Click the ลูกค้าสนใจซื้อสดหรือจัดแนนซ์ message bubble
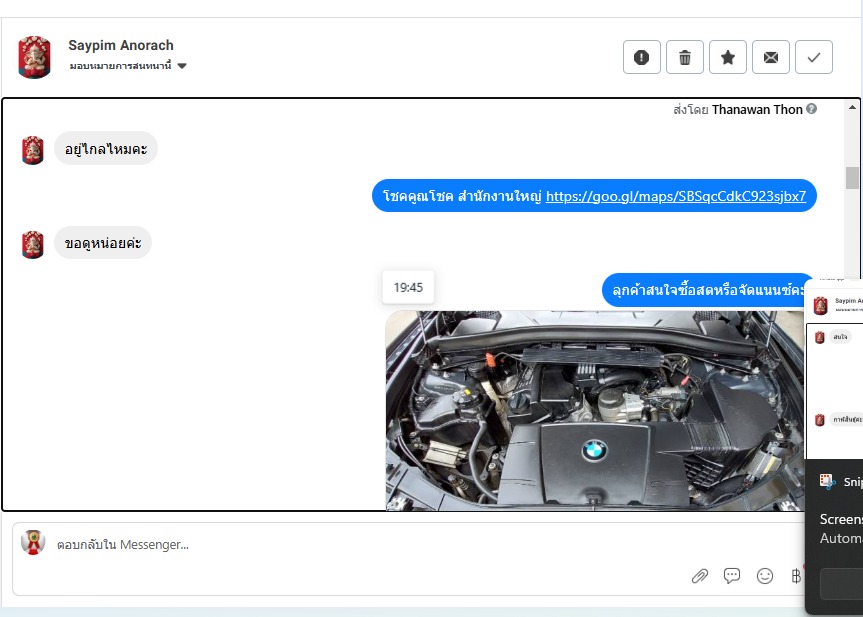Image resolution: width=863 pixels, height=617 pixels. [704, 290]
